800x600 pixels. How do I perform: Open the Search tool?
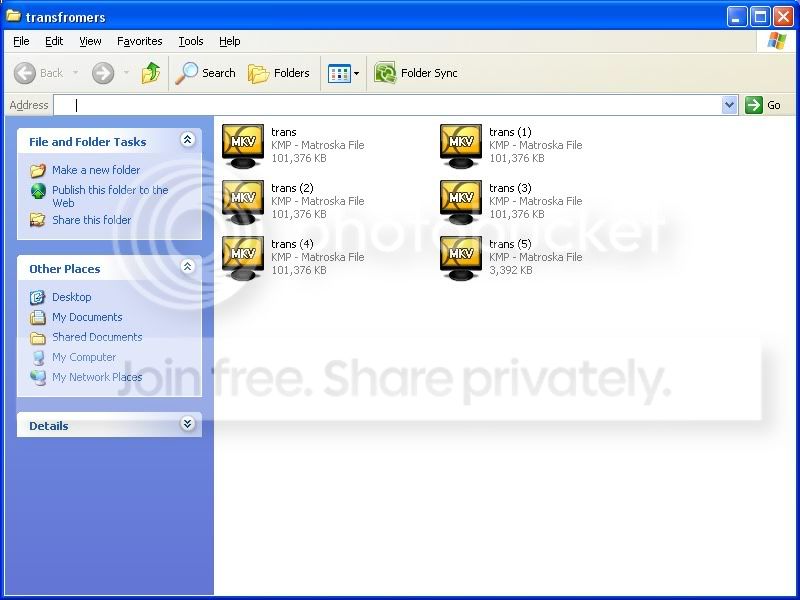pyautogui.click(x=205, y=73)
